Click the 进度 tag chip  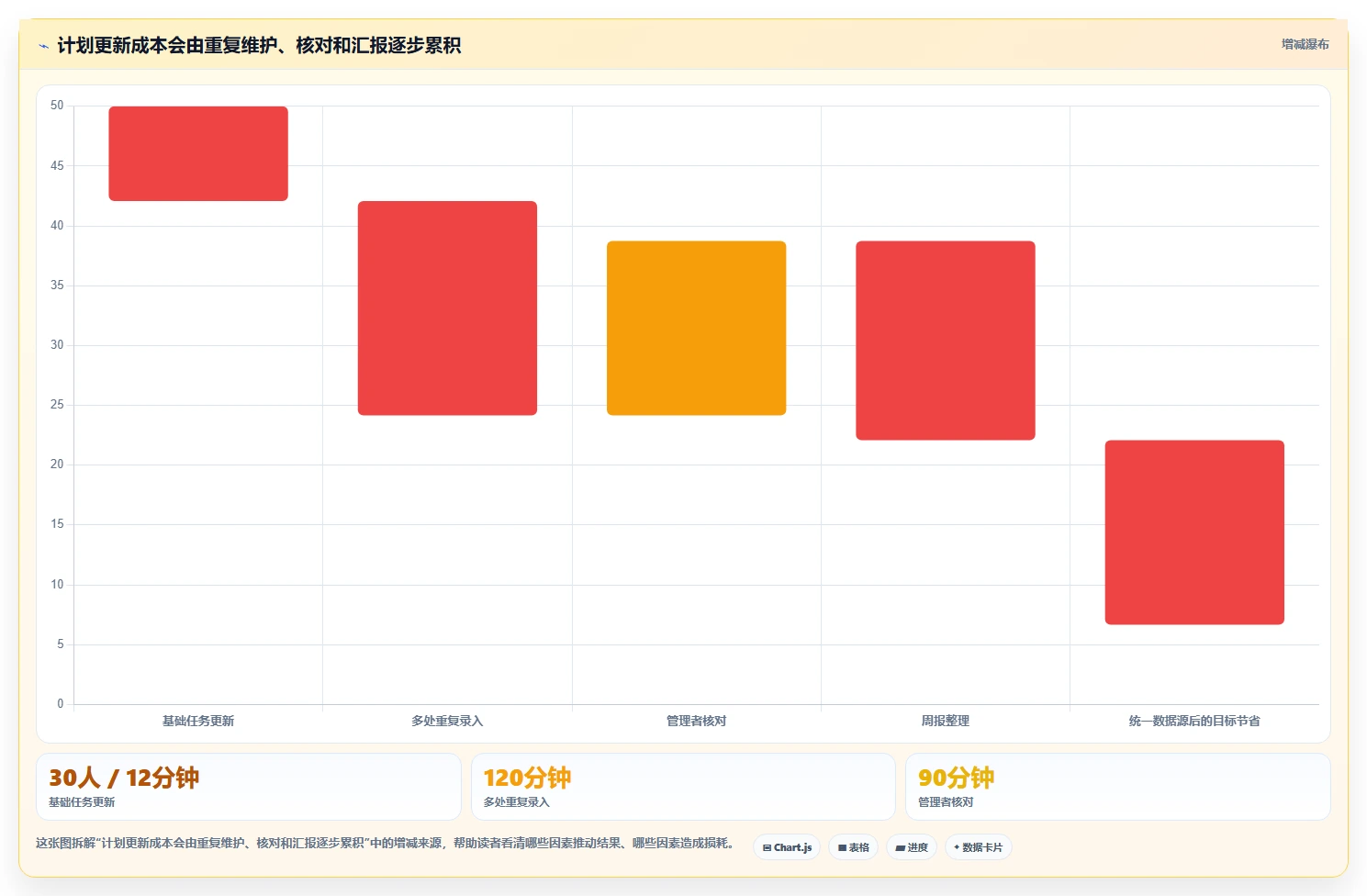tap(911, 847)
